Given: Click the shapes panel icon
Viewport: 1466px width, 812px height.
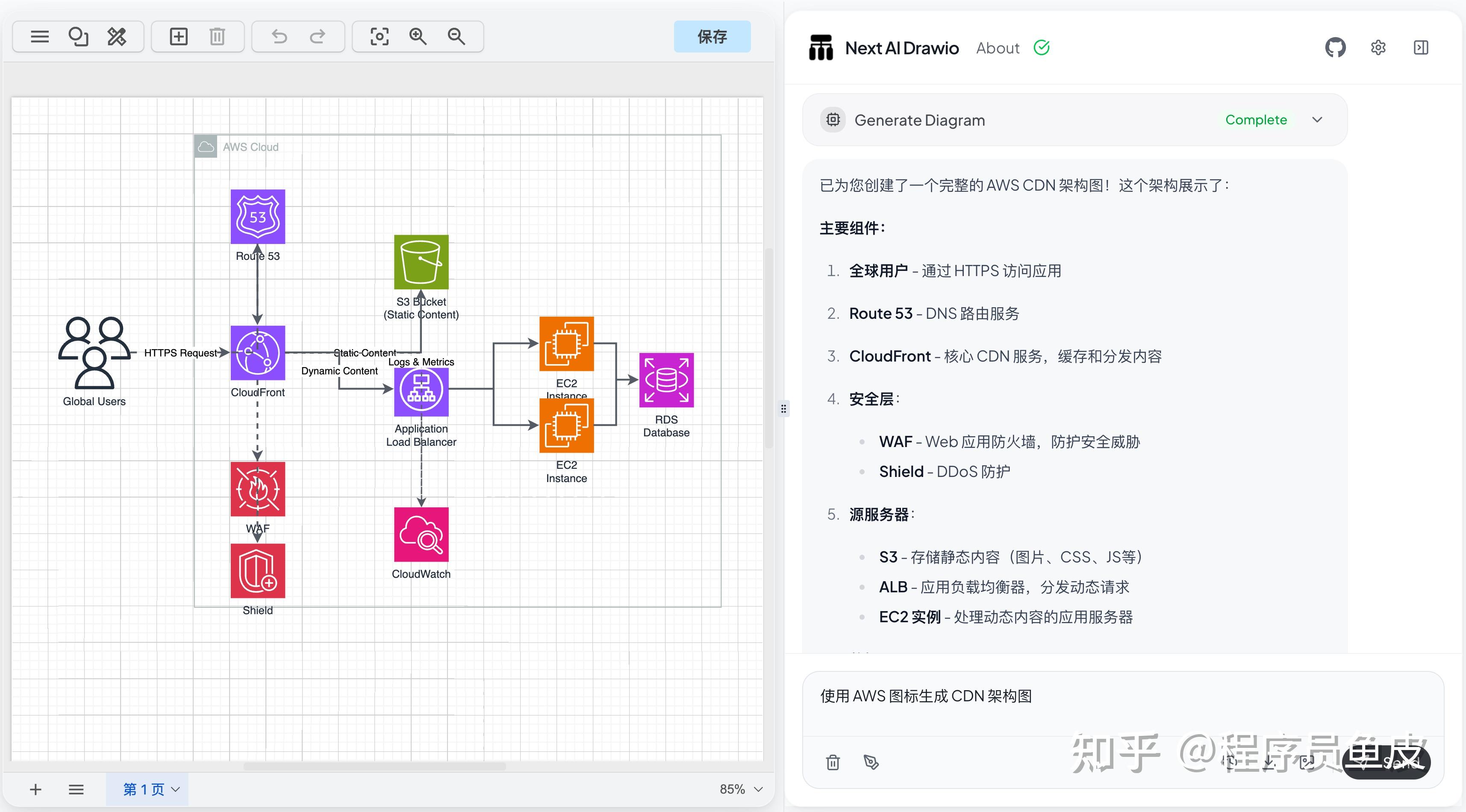Looking at the screenshot, I should [x=78, y=37].
